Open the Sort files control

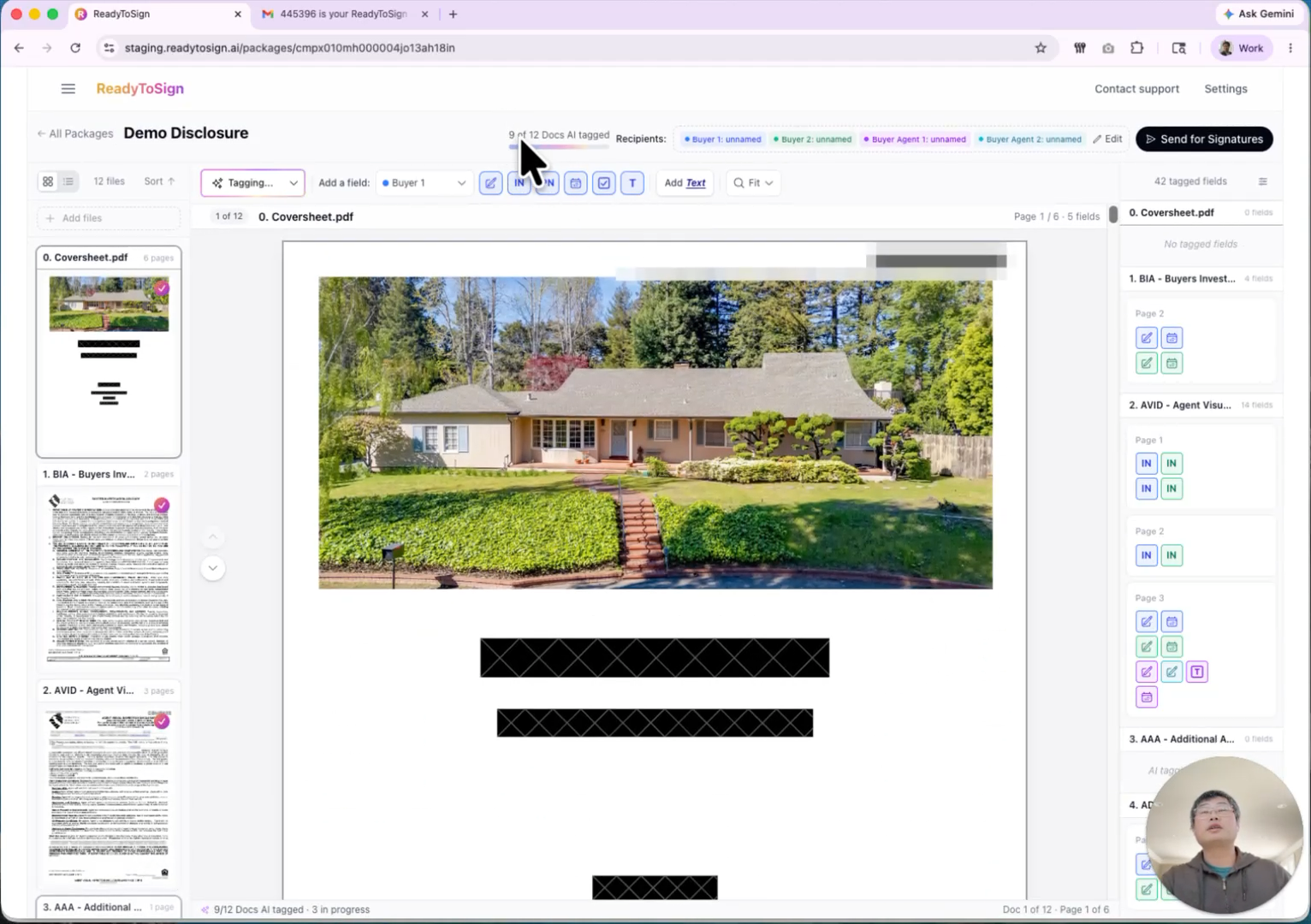click(x=159, y=181)
